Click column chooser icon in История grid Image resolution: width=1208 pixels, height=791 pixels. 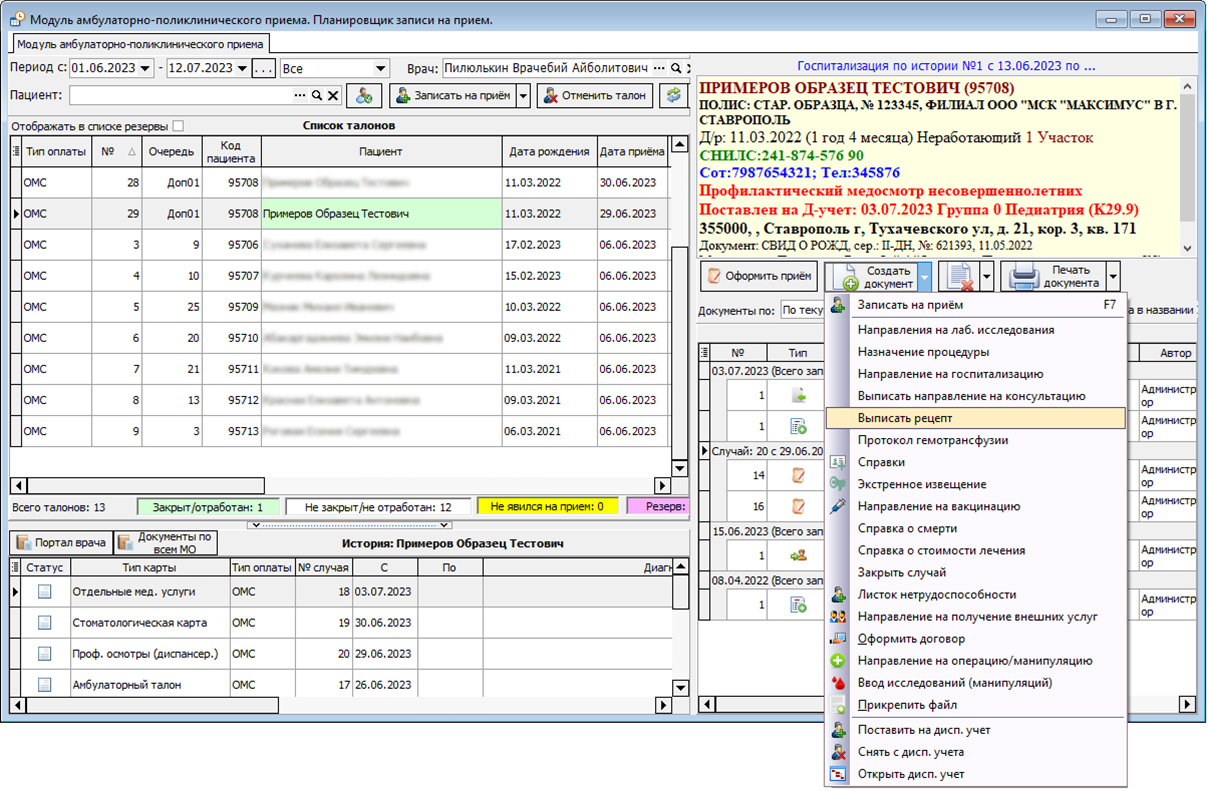16,567
